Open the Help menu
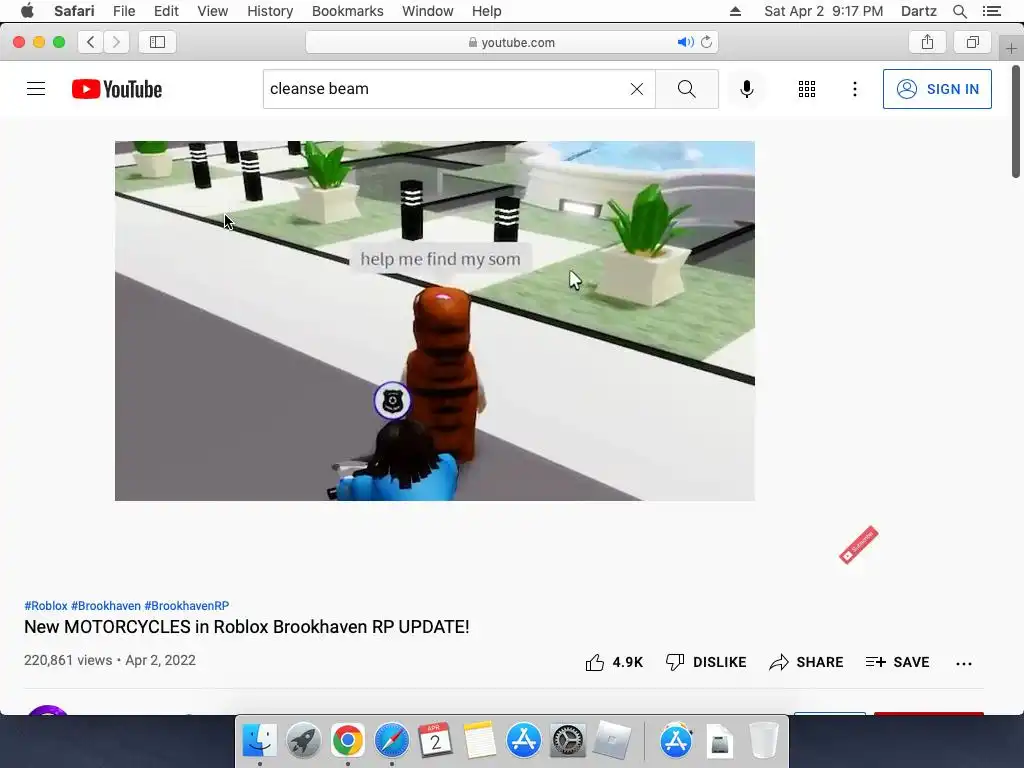 487,11
